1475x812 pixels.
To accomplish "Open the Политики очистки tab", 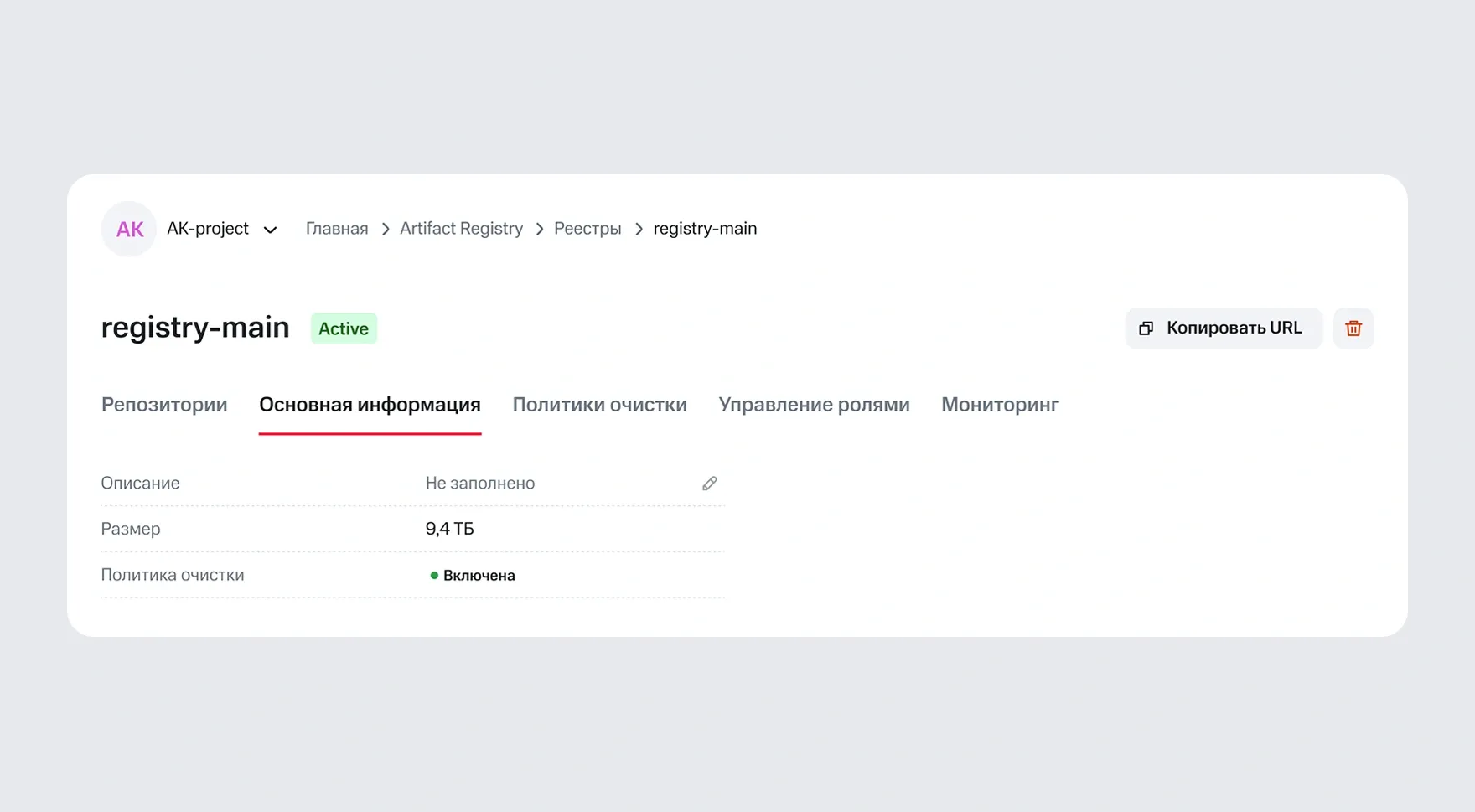I will pos(599,405).
